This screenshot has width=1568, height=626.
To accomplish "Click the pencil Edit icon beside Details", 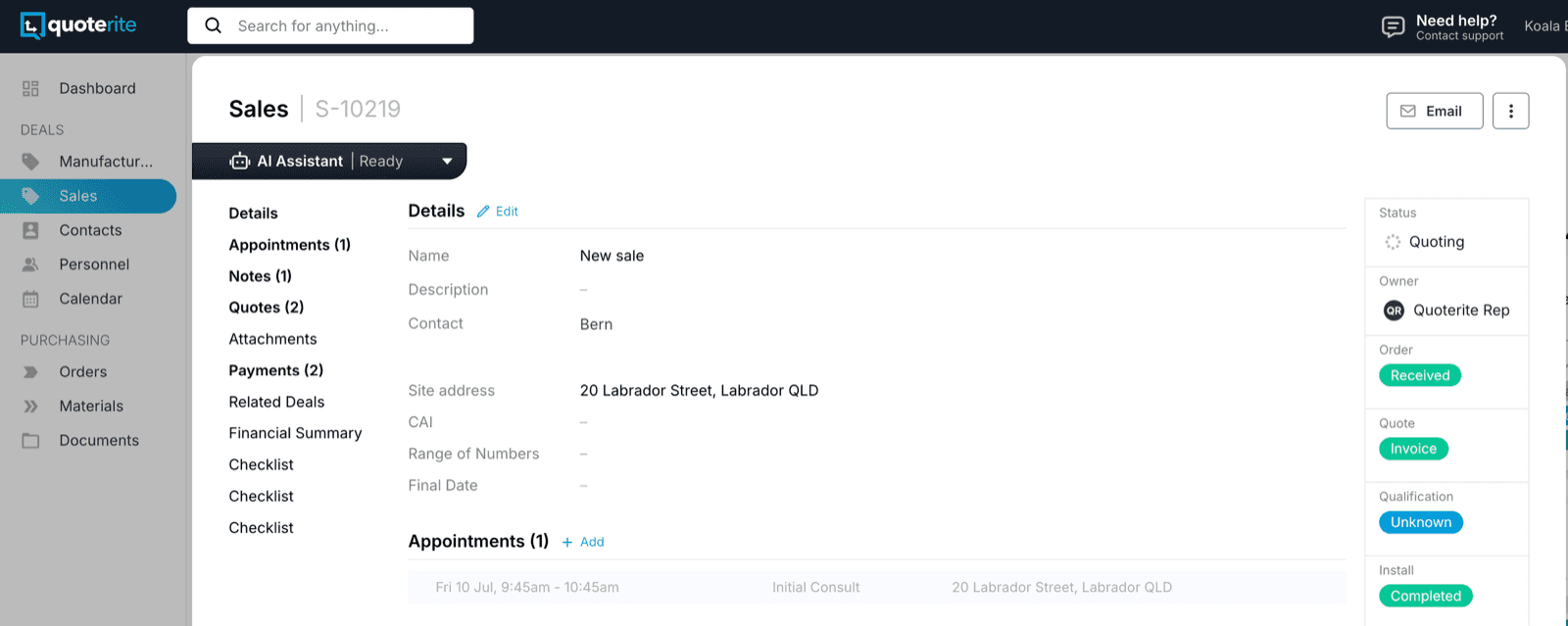I will click(x=483, y=212).
